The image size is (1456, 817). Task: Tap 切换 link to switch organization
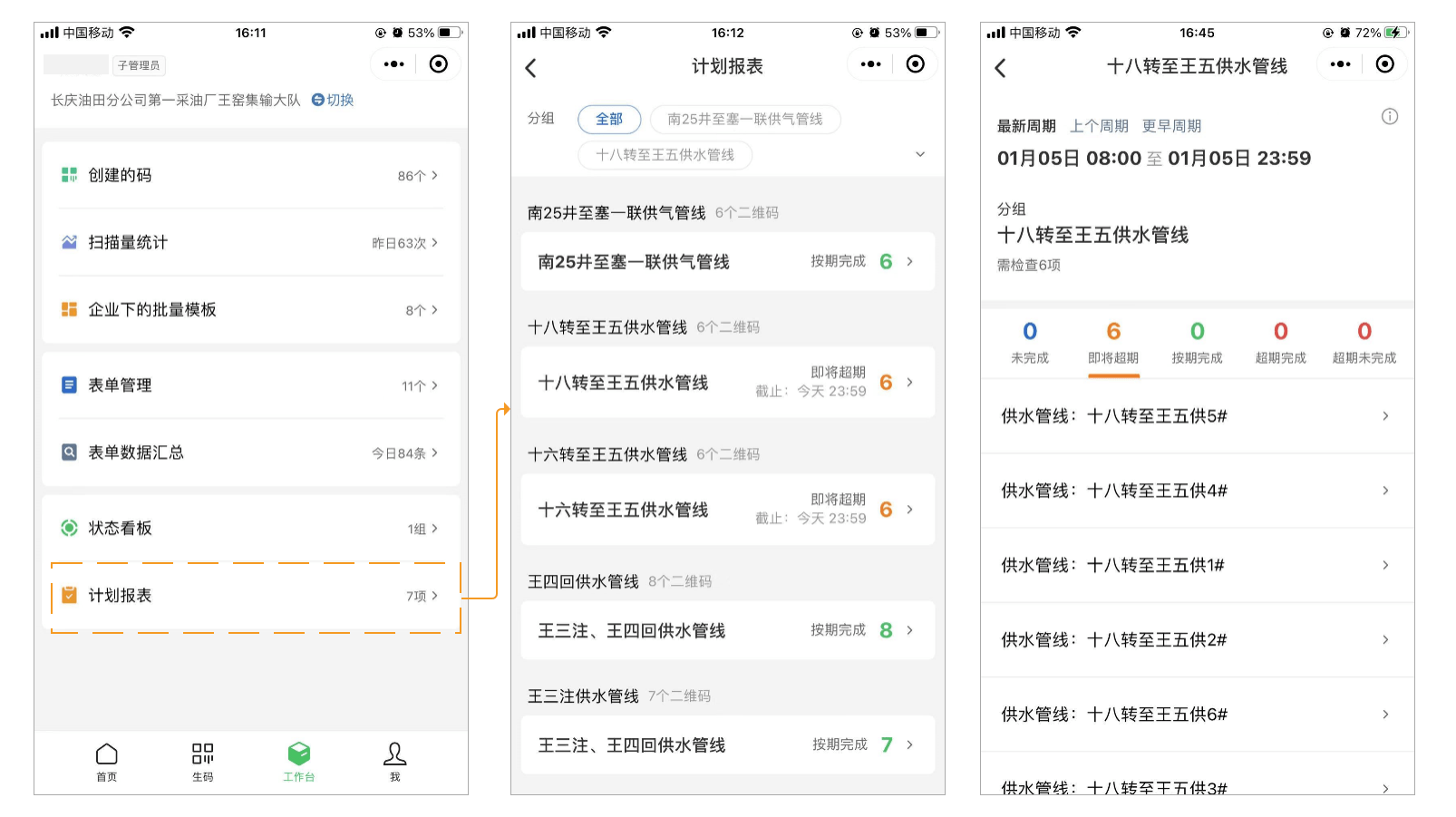pyautogui.click(x=340, y=100)
